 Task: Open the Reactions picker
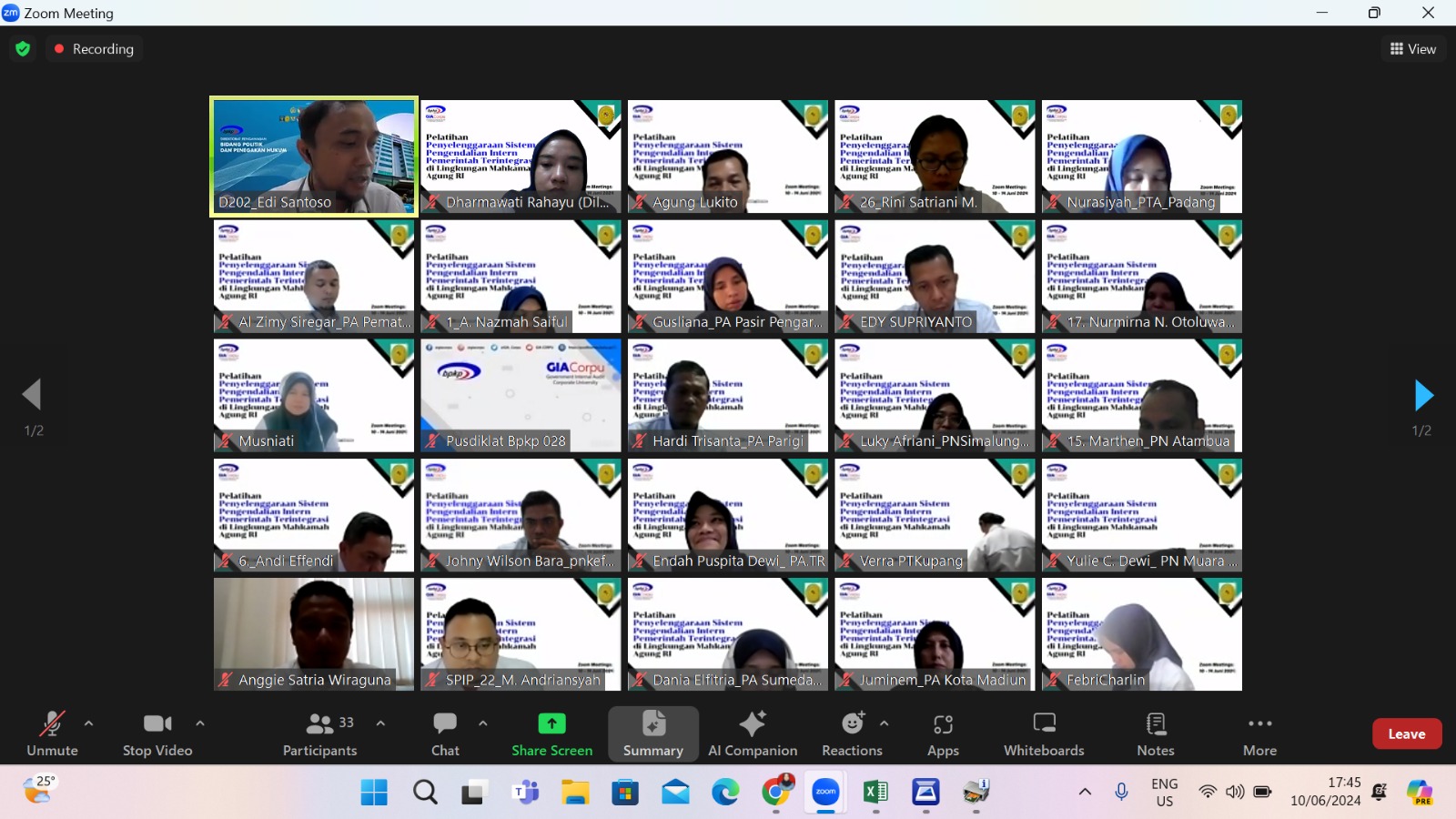[852, 733]
